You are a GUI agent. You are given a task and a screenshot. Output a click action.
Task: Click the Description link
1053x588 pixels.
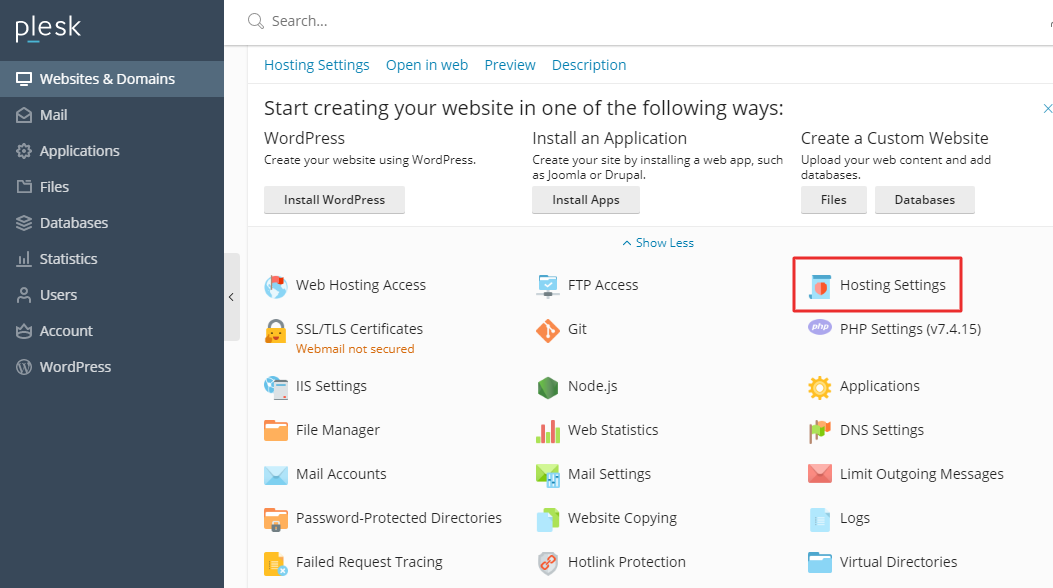pyautogui.click(x=589, y=65)
